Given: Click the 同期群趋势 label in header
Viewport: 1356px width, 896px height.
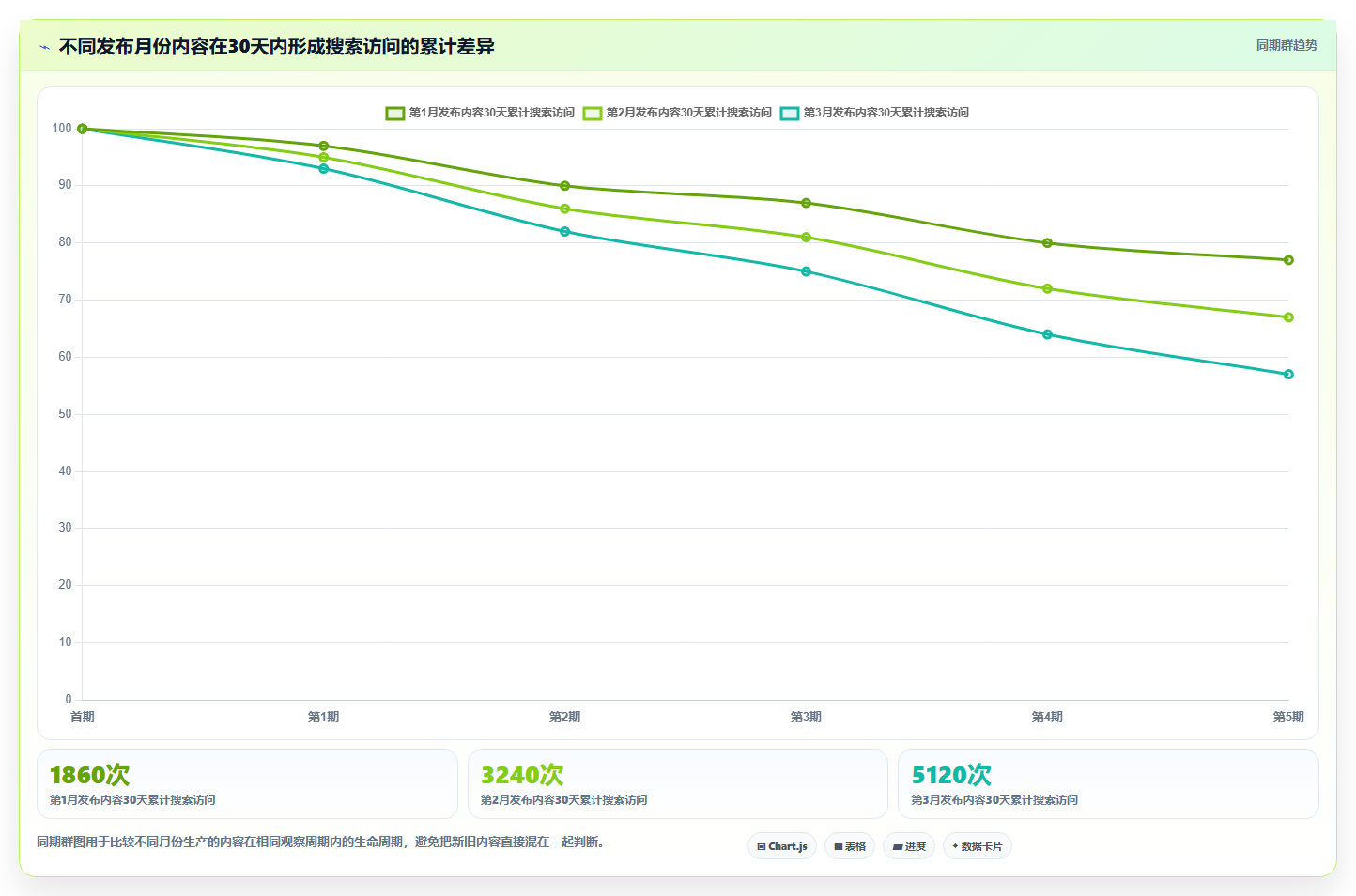Looking at the screenshot, I should [x=1287, y=45].
